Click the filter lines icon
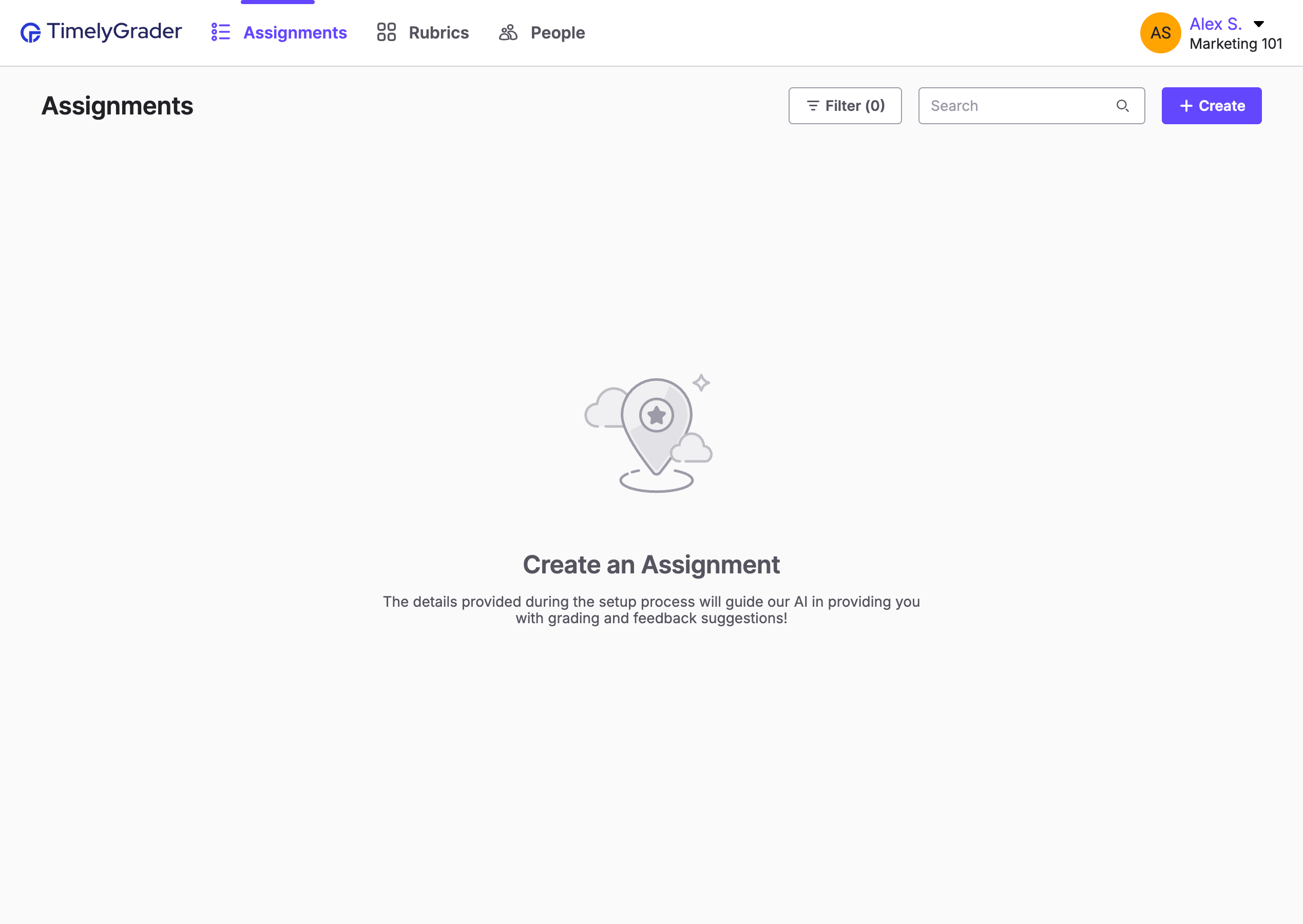This screenshot has width=1303, height=924. tap(813, 106)
